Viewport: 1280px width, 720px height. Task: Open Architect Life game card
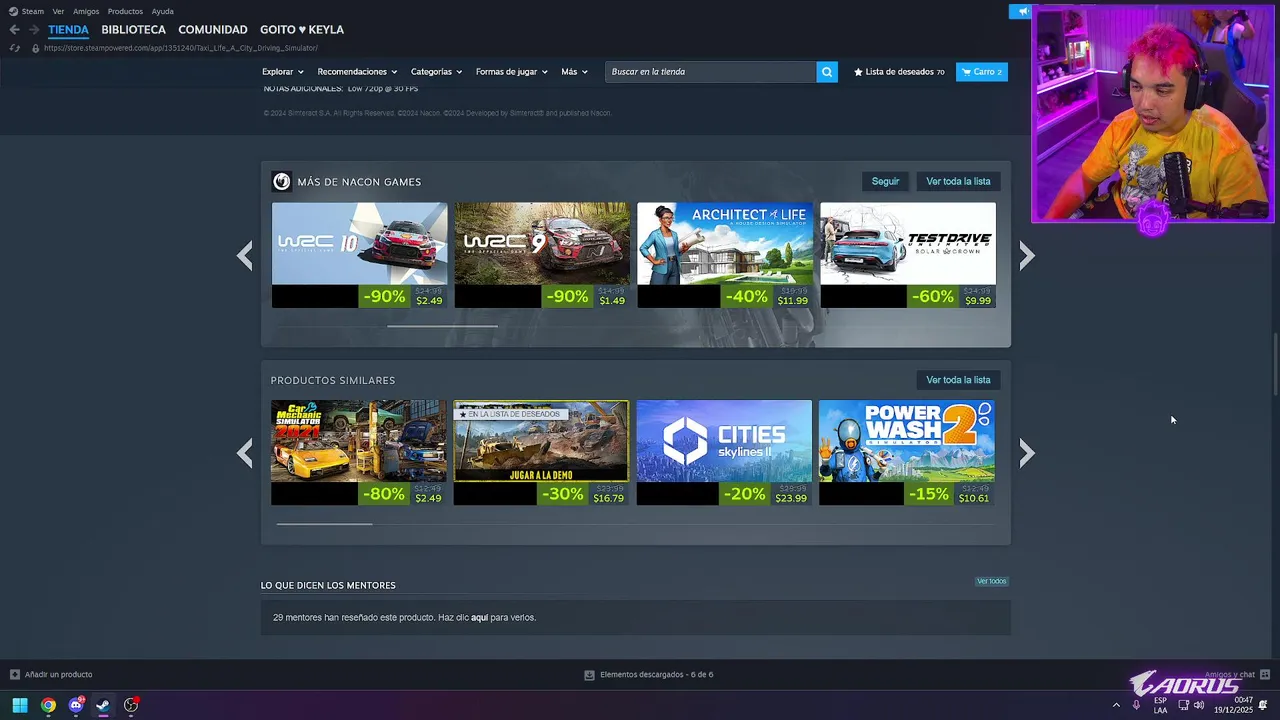tap(725, 255)
